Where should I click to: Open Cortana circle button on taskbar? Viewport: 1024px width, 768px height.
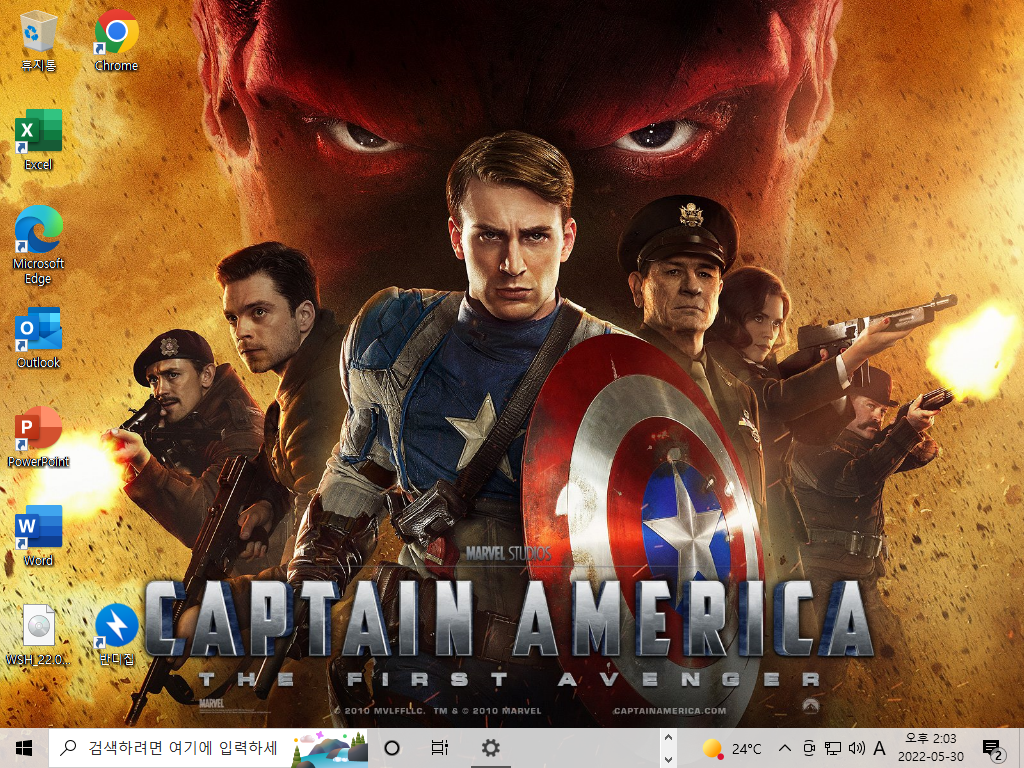pyautogui.click(x=392, y=748)
